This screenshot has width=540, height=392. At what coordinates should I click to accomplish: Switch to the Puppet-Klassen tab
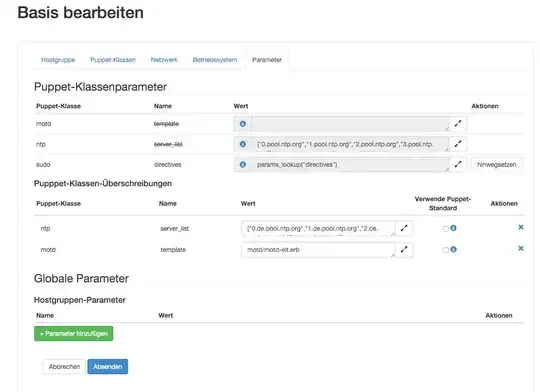113,60
